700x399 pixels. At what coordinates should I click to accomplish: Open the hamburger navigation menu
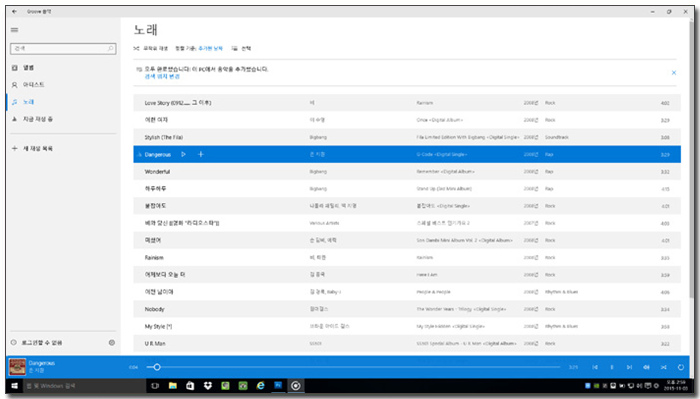point(15,30)
